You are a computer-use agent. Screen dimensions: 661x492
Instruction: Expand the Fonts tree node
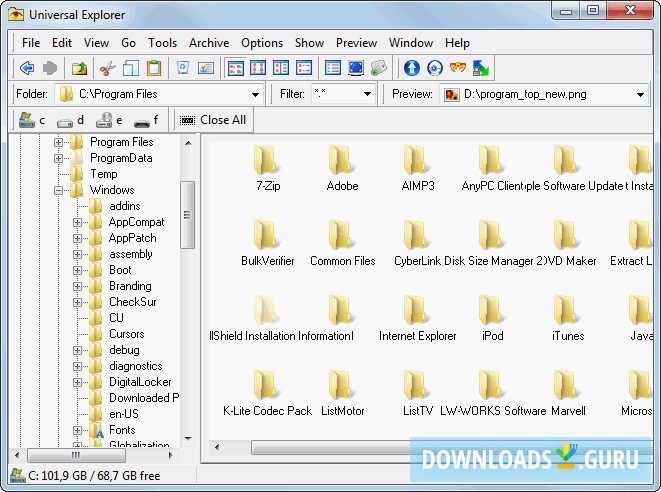coord(77,430)
